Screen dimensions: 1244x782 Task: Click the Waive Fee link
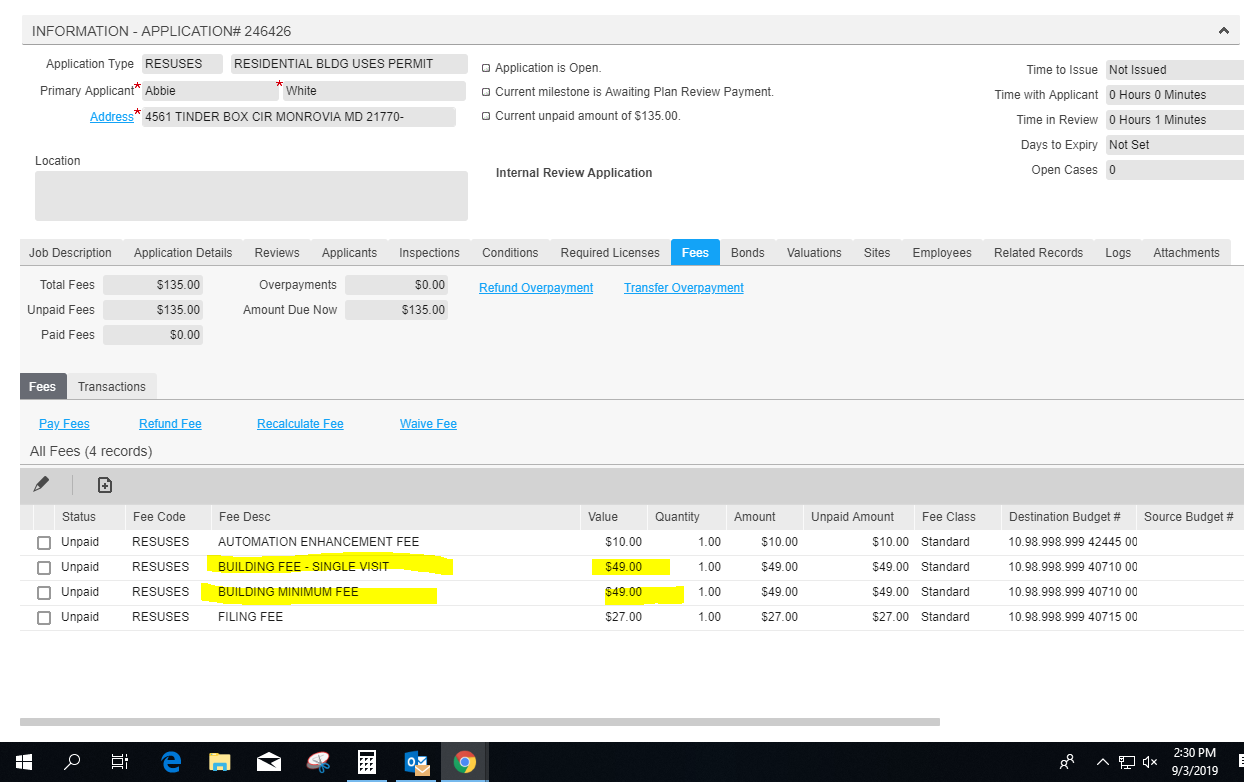tap(428, 424)
